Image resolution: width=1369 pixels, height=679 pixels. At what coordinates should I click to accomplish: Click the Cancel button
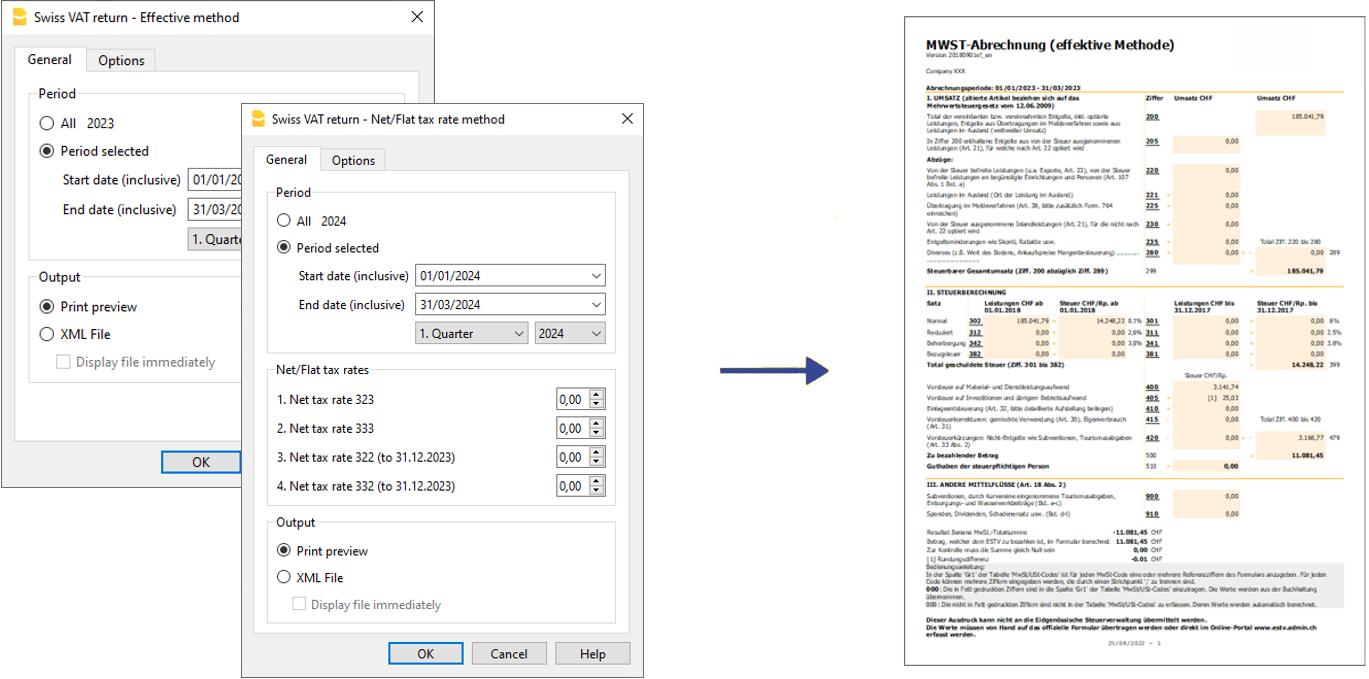coord(509,654)
